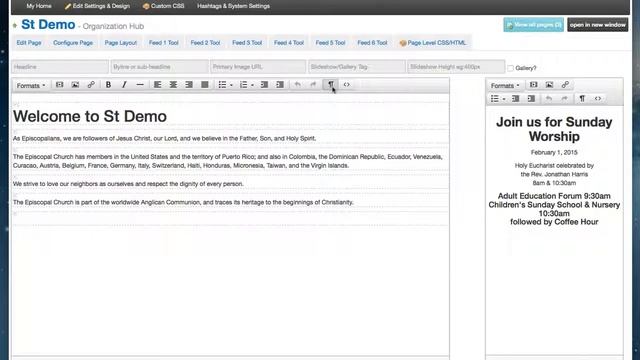640x360 pixels.
Task: Increase indent in main editor
Action: tap(280, 85)
